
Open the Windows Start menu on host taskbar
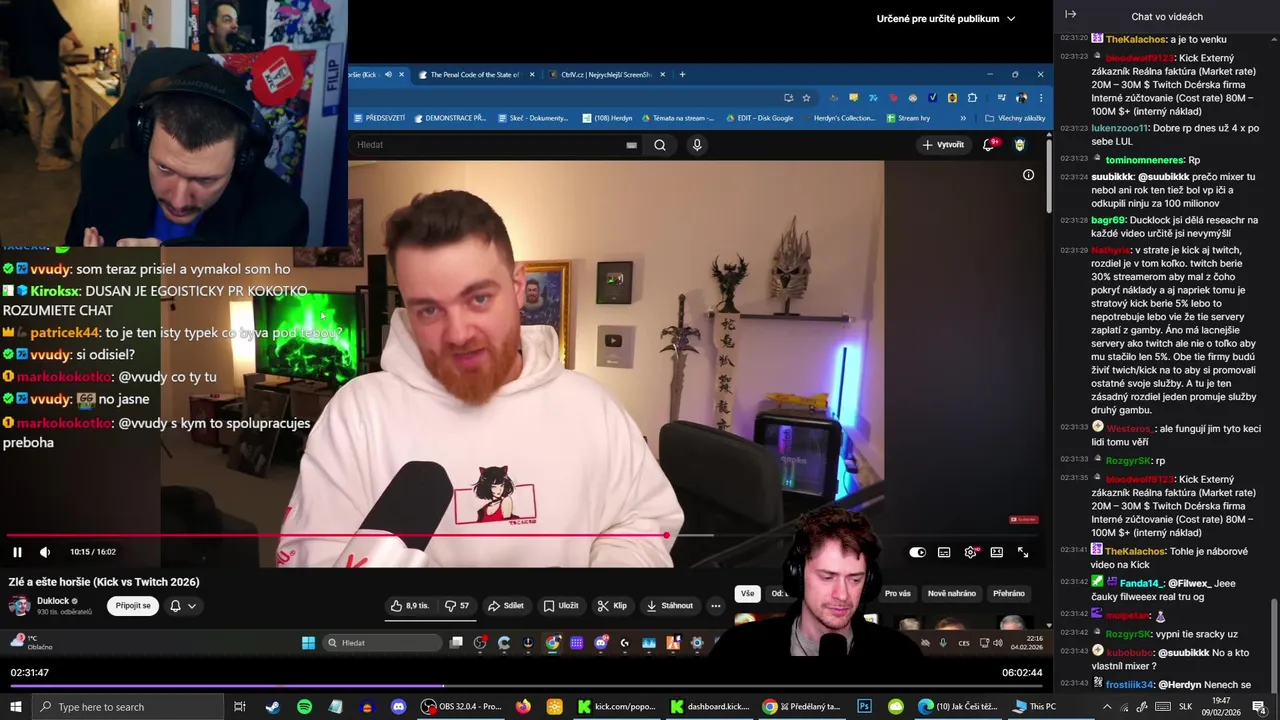click(x=15, y=707)
